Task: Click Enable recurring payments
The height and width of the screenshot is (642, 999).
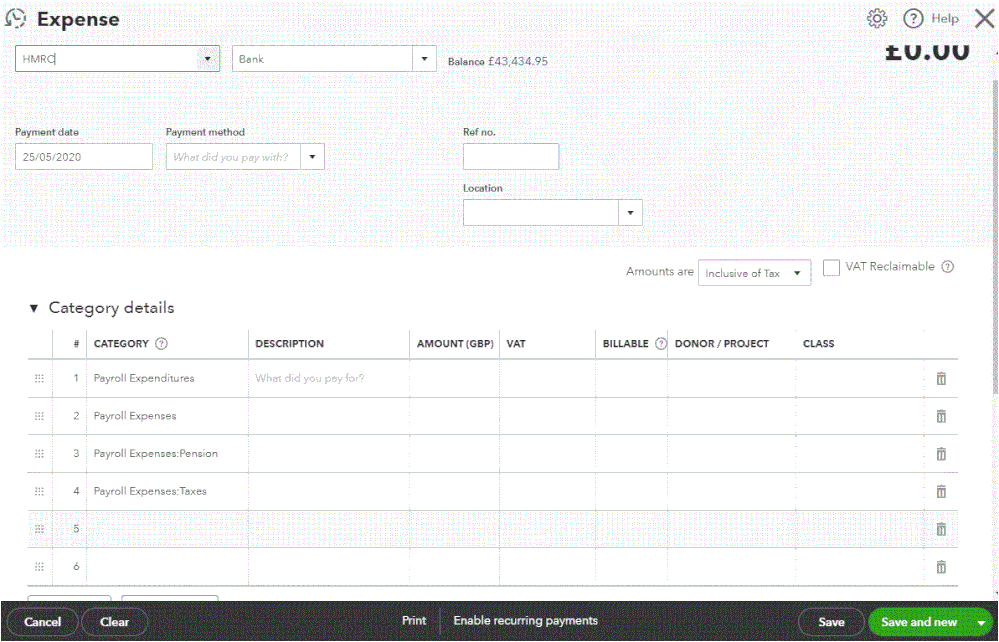Action: (526, 620)
